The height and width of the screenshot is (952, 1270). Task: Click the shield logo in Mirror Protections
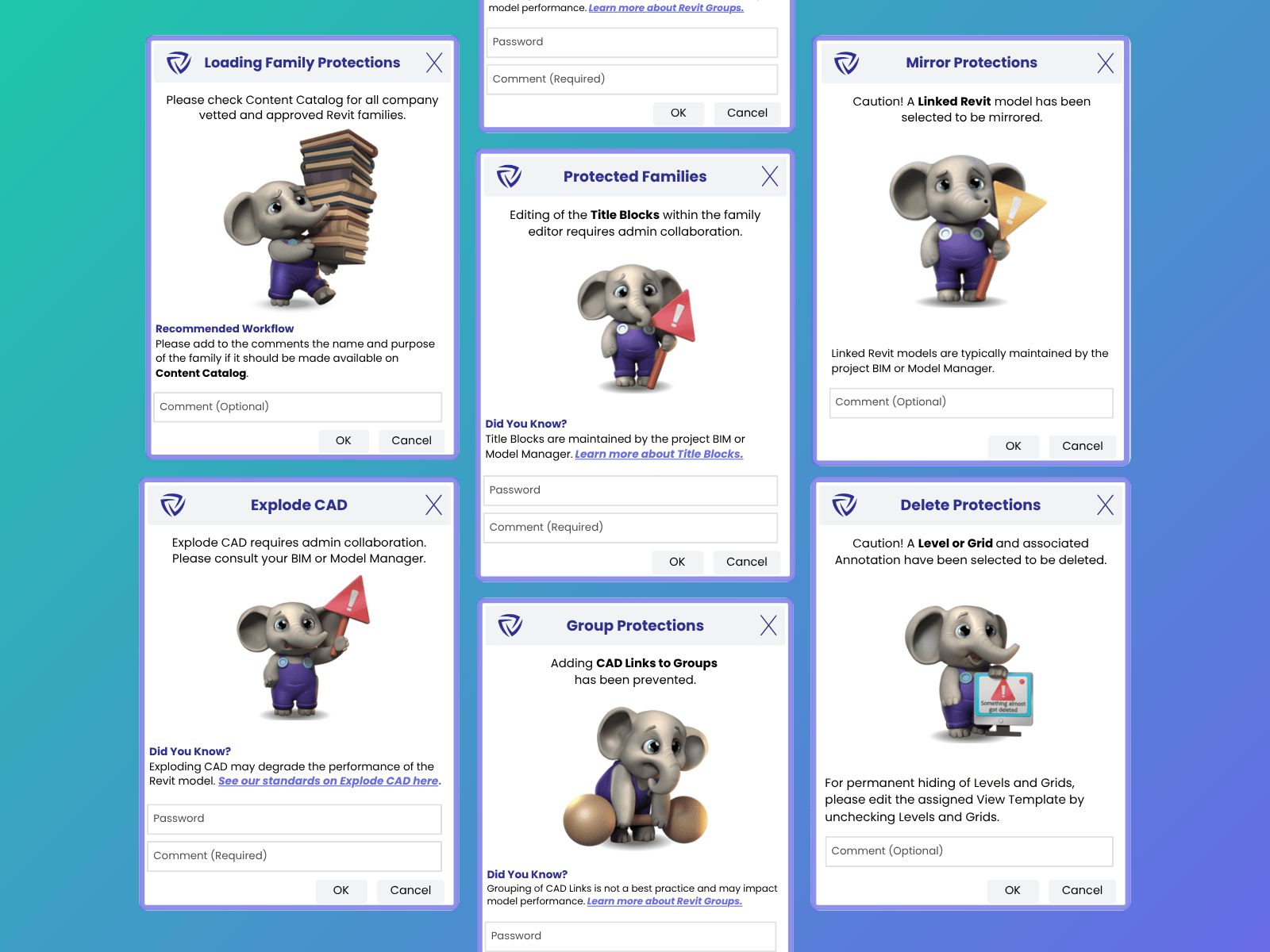pyautogui.click(x=847, y=63)
